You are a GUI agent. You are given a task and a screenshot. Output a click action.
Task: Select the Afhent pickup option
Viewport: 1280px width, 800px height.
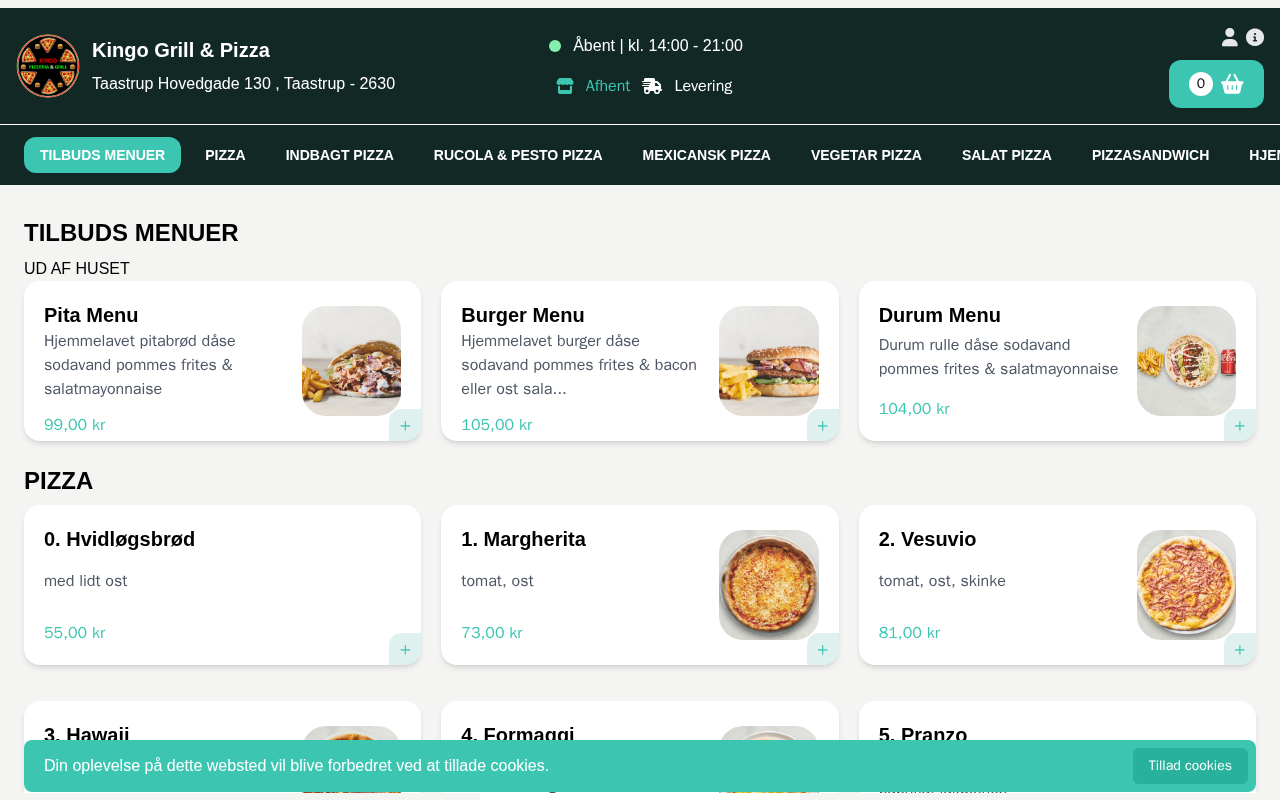[x=593, y=86]
